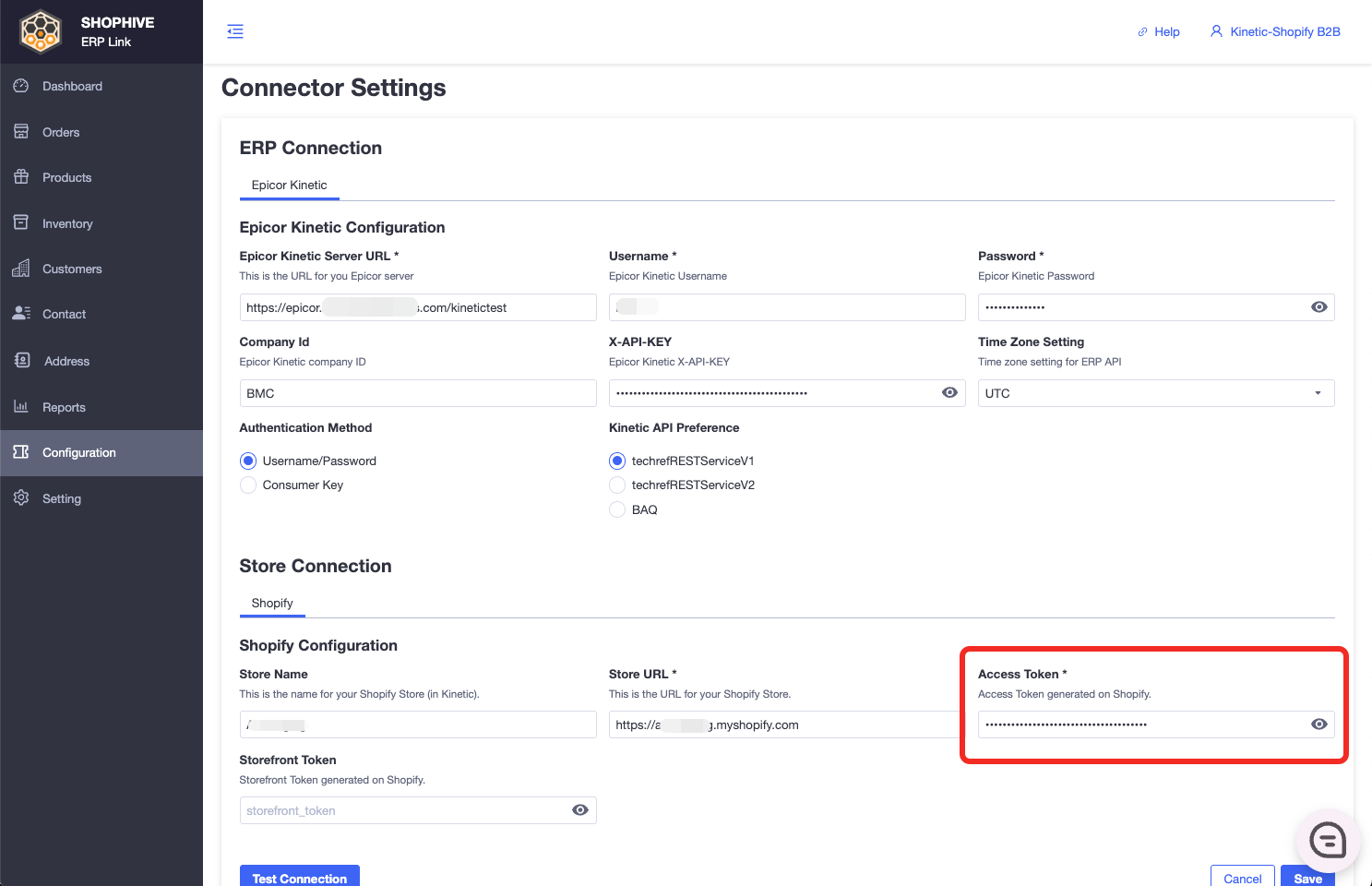Open the chat support bubble

pos(1328,840)
